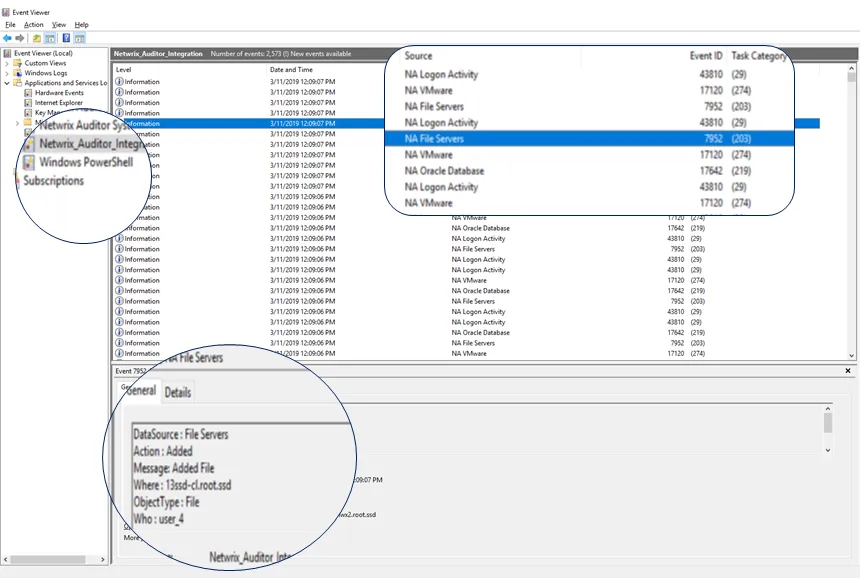This screenshot has height=578, width=860.
Task: Select the Internet Explorer log
Action: click(59, 103)
